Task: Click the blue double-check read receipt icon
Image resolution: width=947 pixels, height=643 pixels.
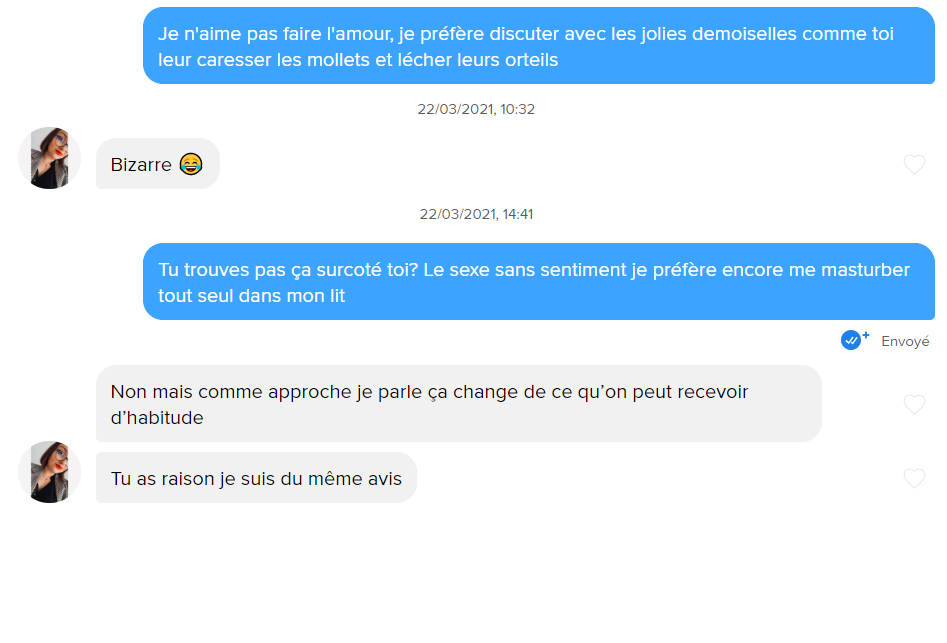Action: [x=850, y=341]
